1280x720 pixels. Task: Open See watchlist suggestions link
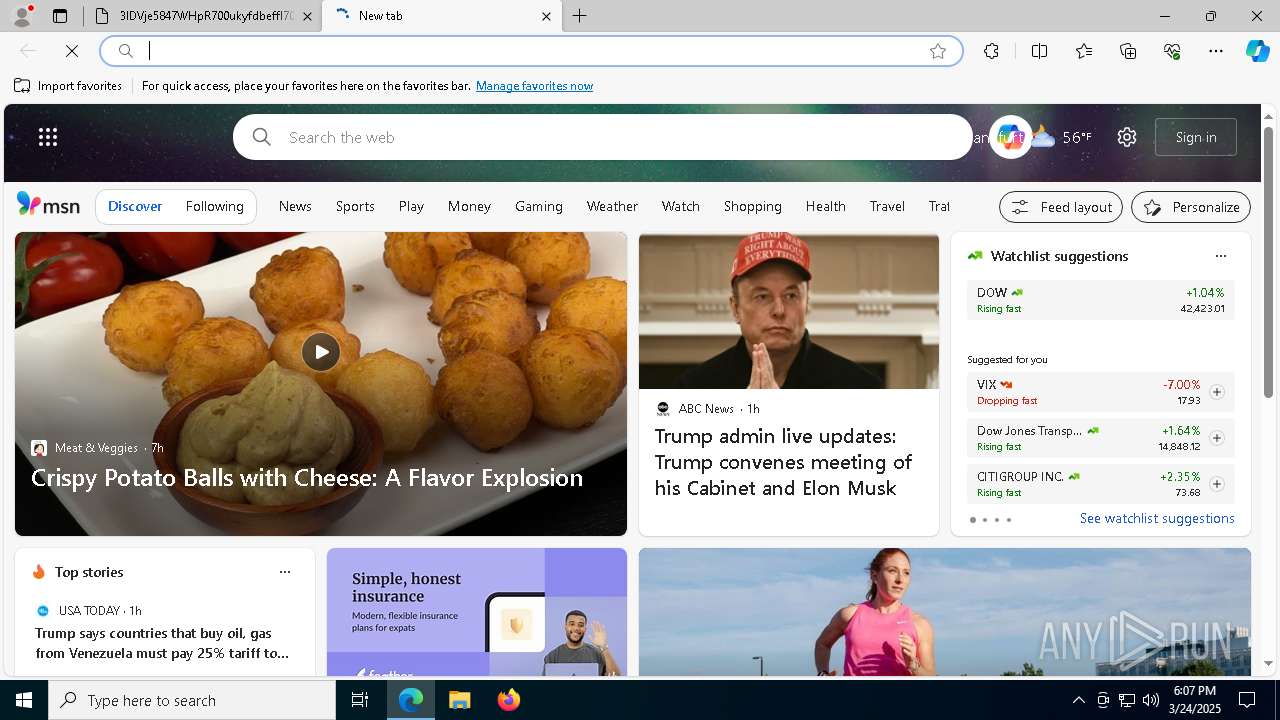(x=1157, y=518)
